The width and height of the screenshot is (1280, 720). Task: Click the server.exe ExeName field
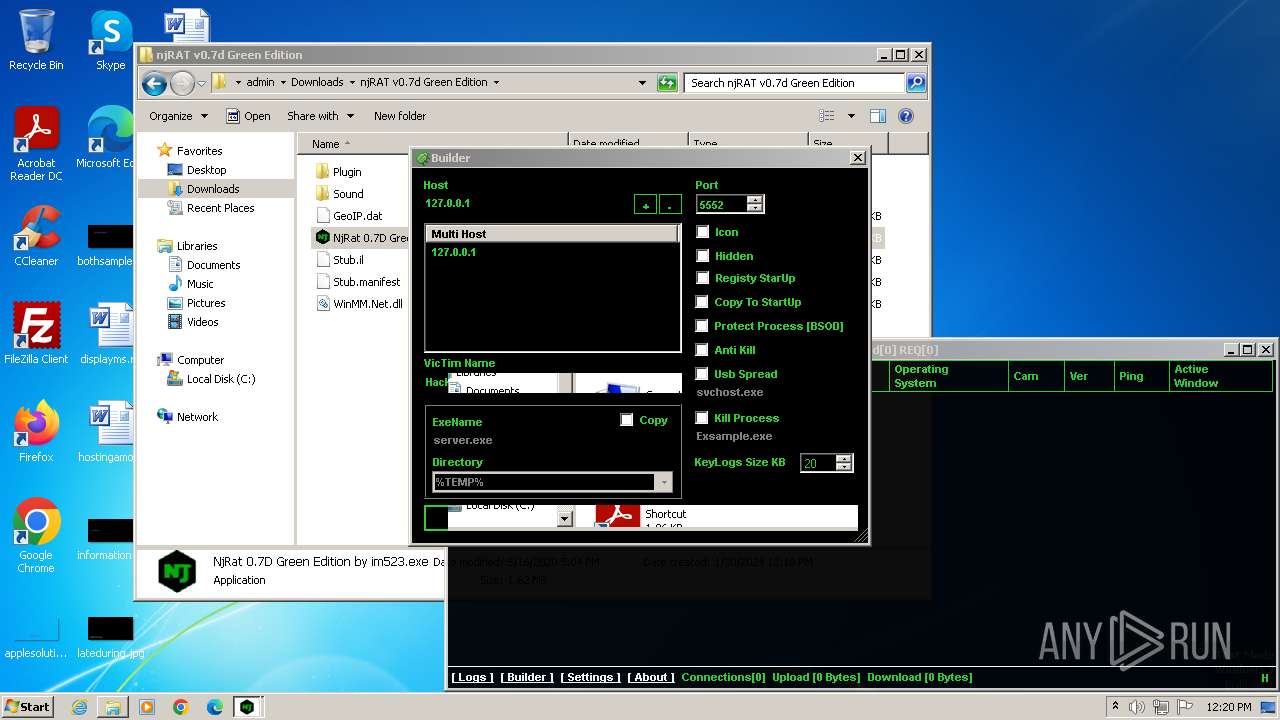[463, 440]
